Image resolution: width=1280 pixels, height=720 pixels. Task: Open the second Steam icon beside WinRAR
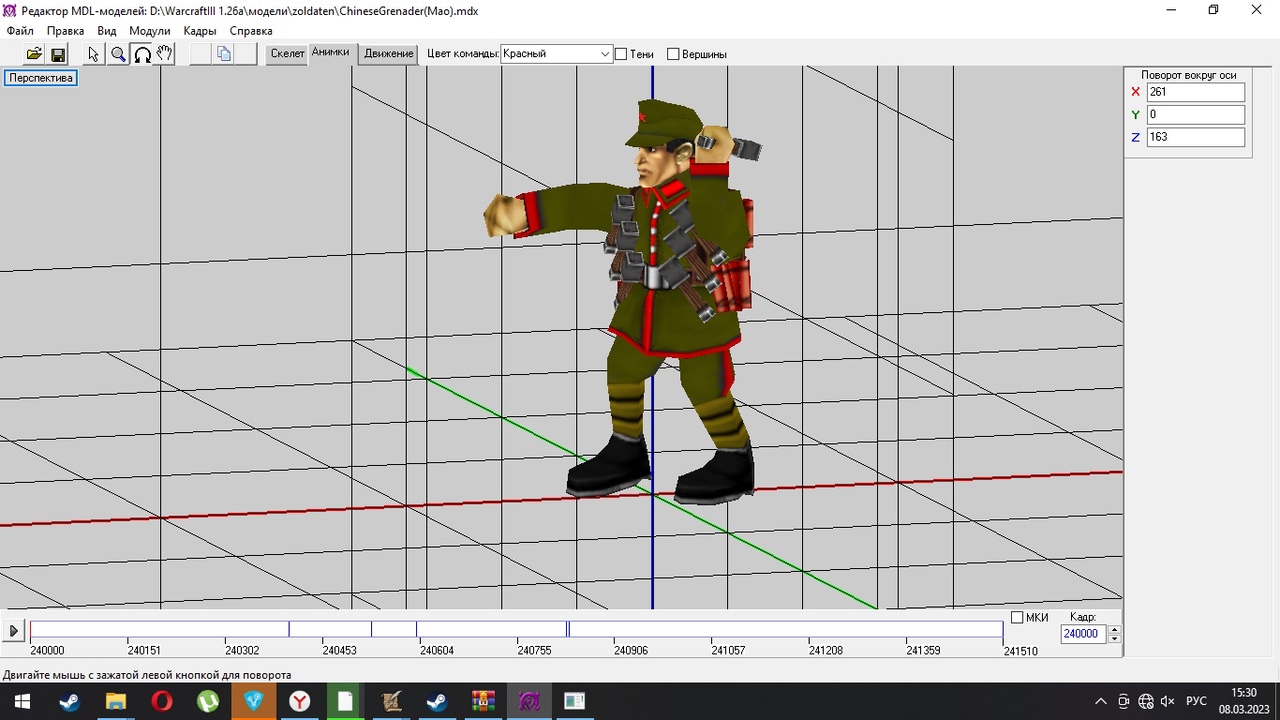point(437,702)
